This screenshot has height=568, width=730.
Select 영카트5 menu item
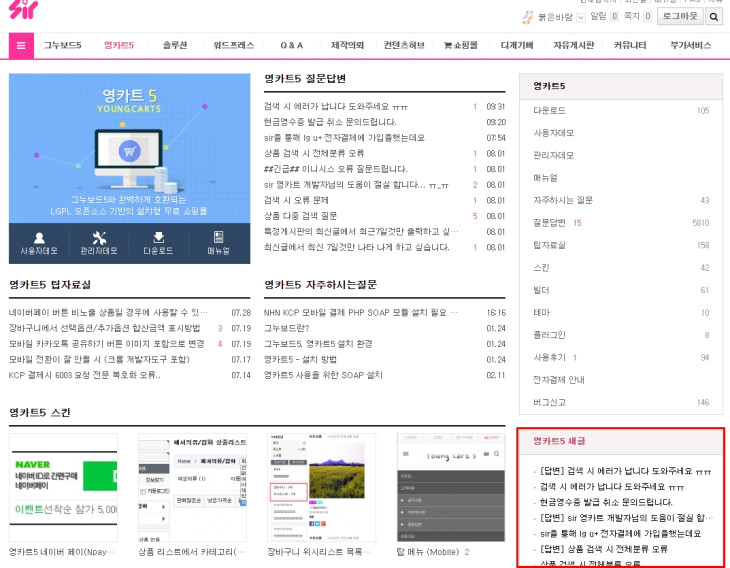(x=119, y=45)
